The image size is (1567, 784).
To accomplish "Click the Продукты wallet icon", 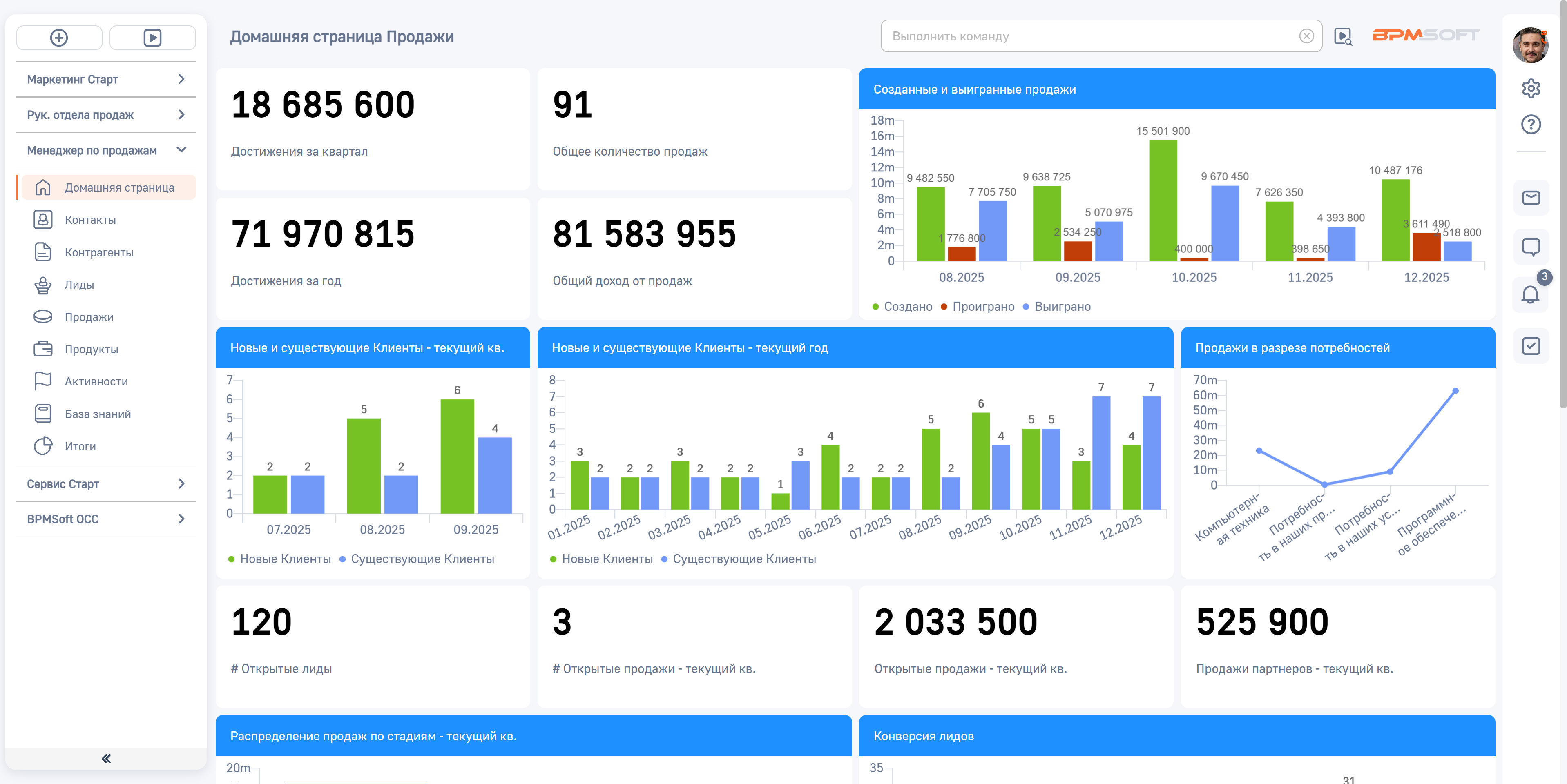I will coord(42,348).
